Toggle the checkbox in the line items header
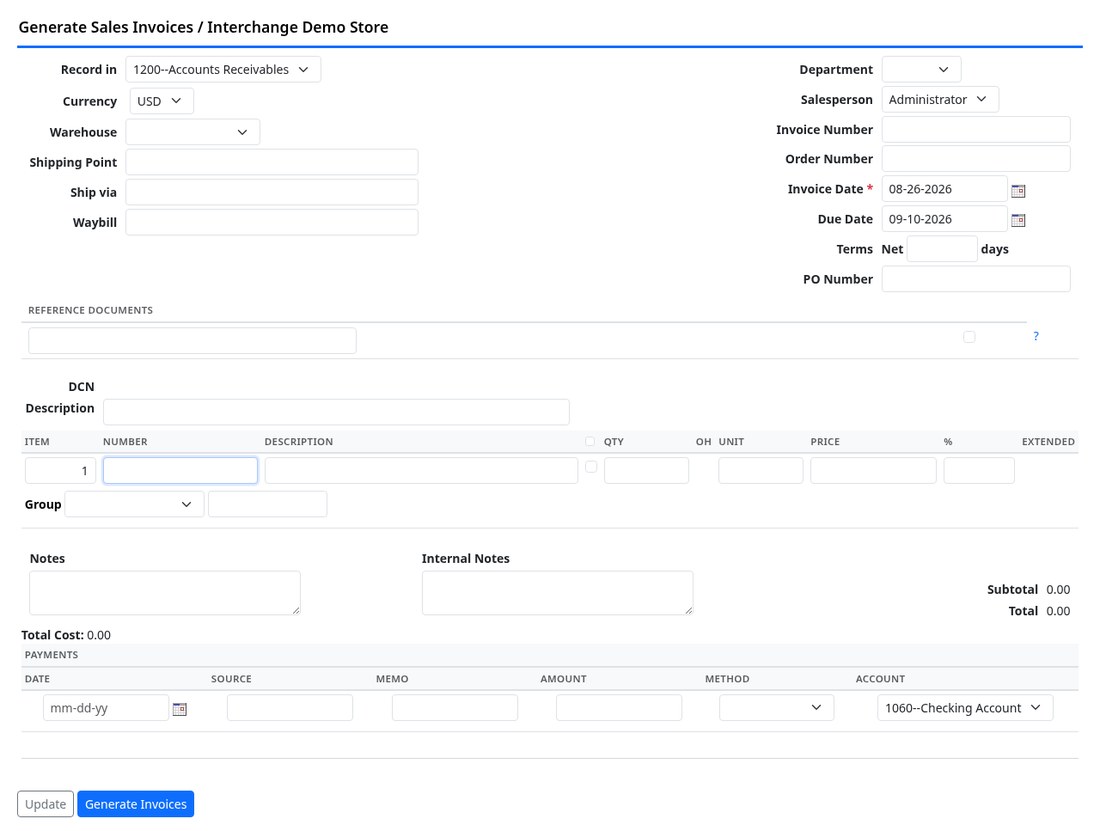The width and height of the screenshot is (1100, 831). [x=589, y=441]
